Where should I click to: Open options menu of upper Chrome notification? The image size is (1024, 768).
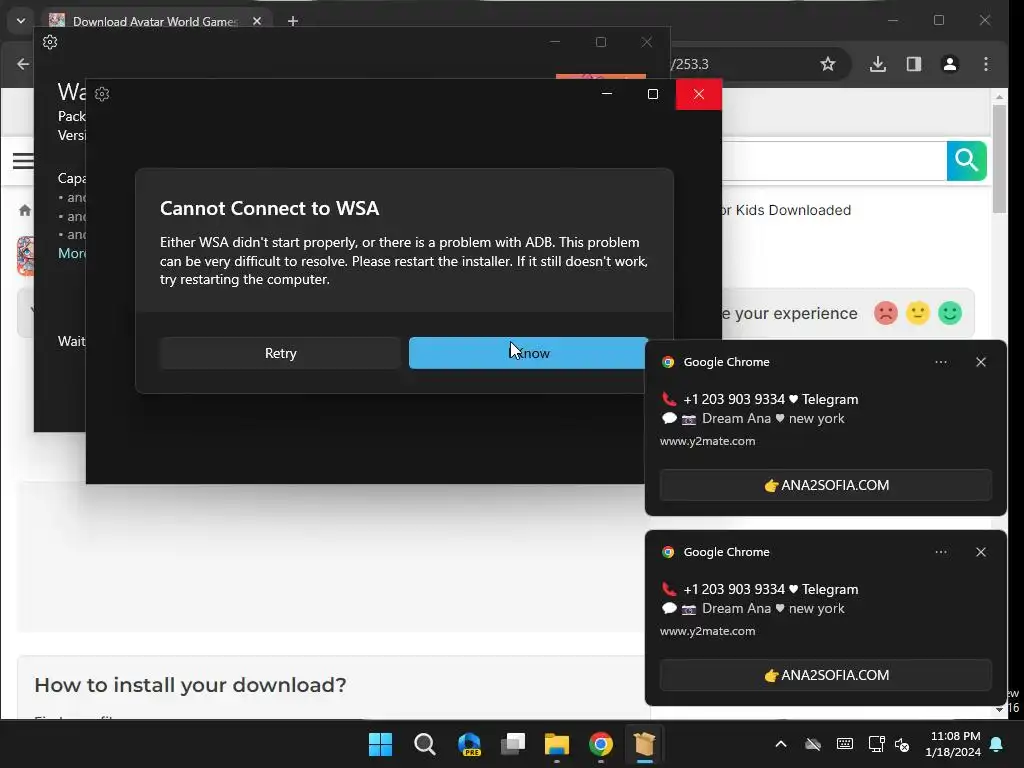click(x=941, y=362)
